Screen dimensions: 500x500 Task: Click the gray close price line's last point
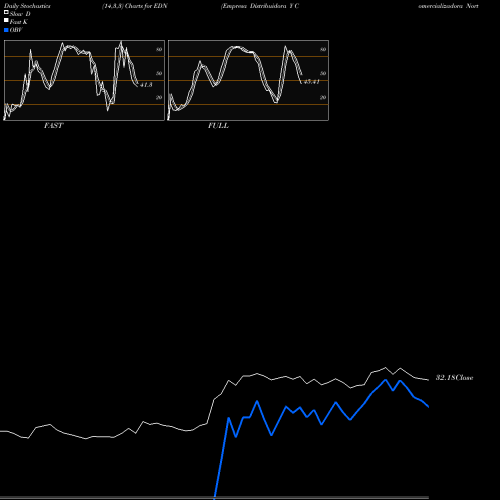coord(428,380)
